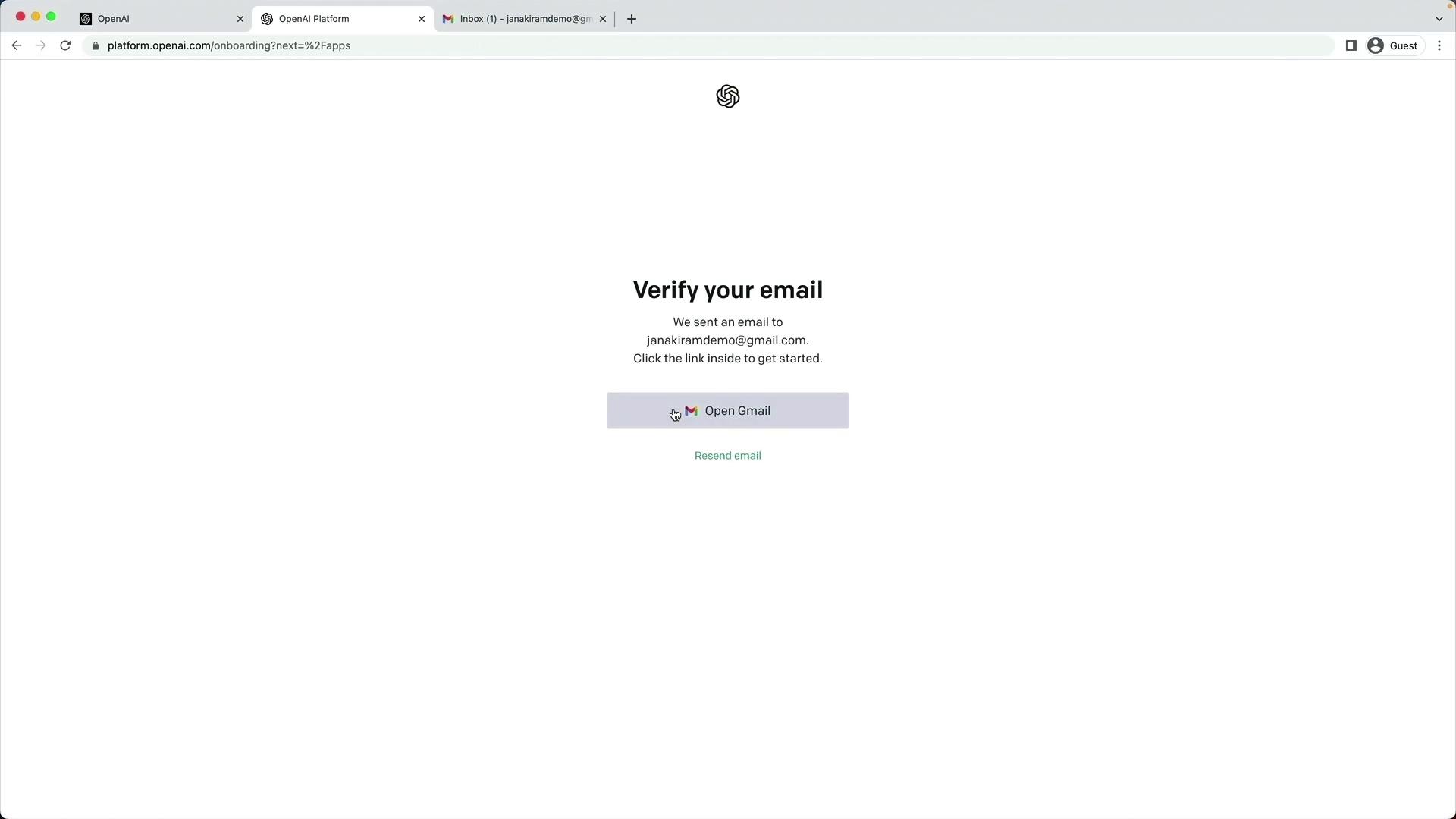
Task: Close the Gmail Inbox tab
Action: (603, 19)
